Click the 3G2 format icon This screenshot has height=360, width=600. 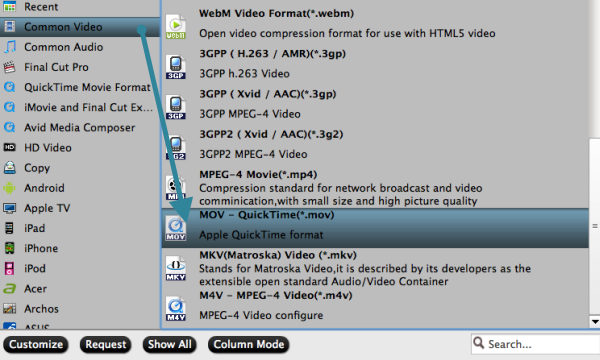click(176, 148)
